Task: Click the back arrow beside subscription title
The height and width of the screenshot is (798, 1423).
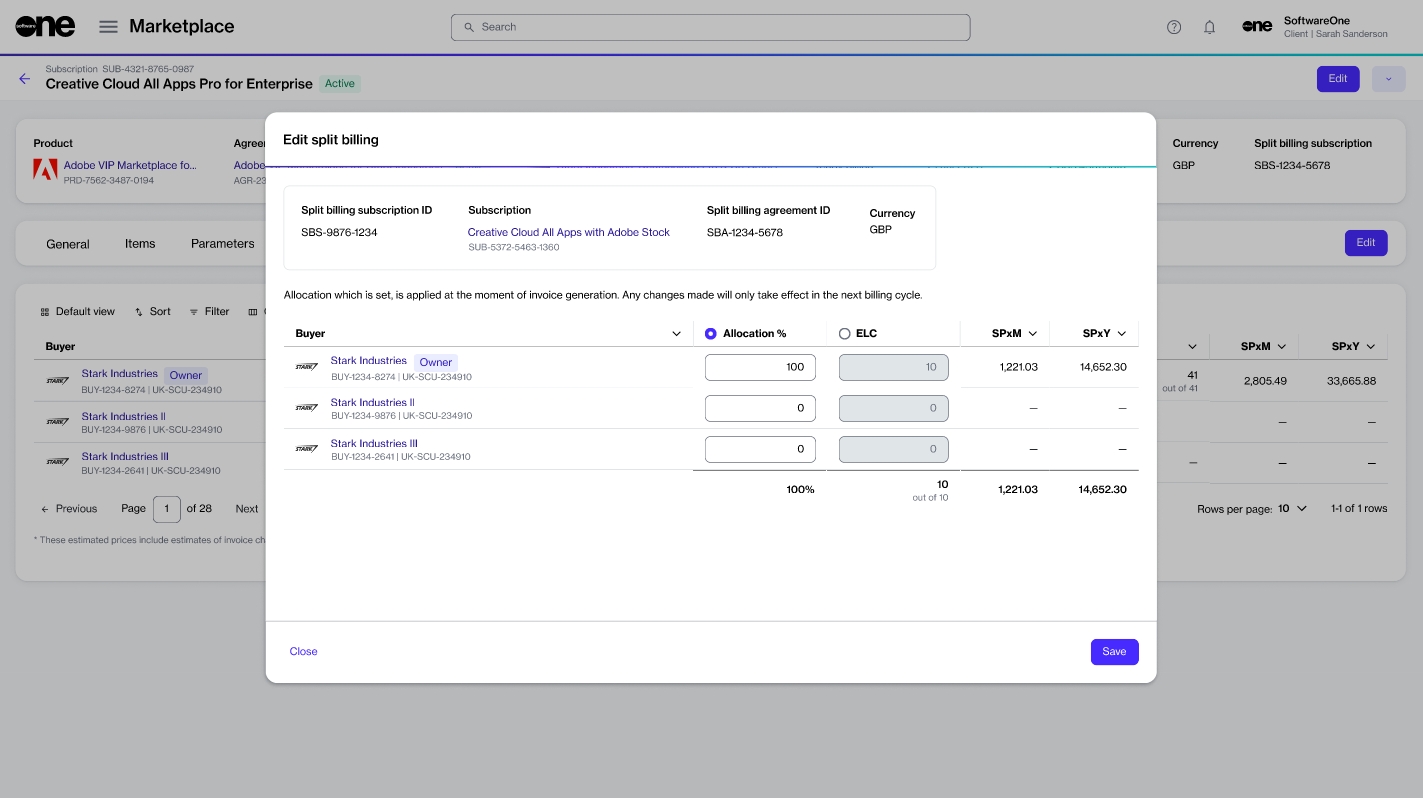Action: (25, 79)
